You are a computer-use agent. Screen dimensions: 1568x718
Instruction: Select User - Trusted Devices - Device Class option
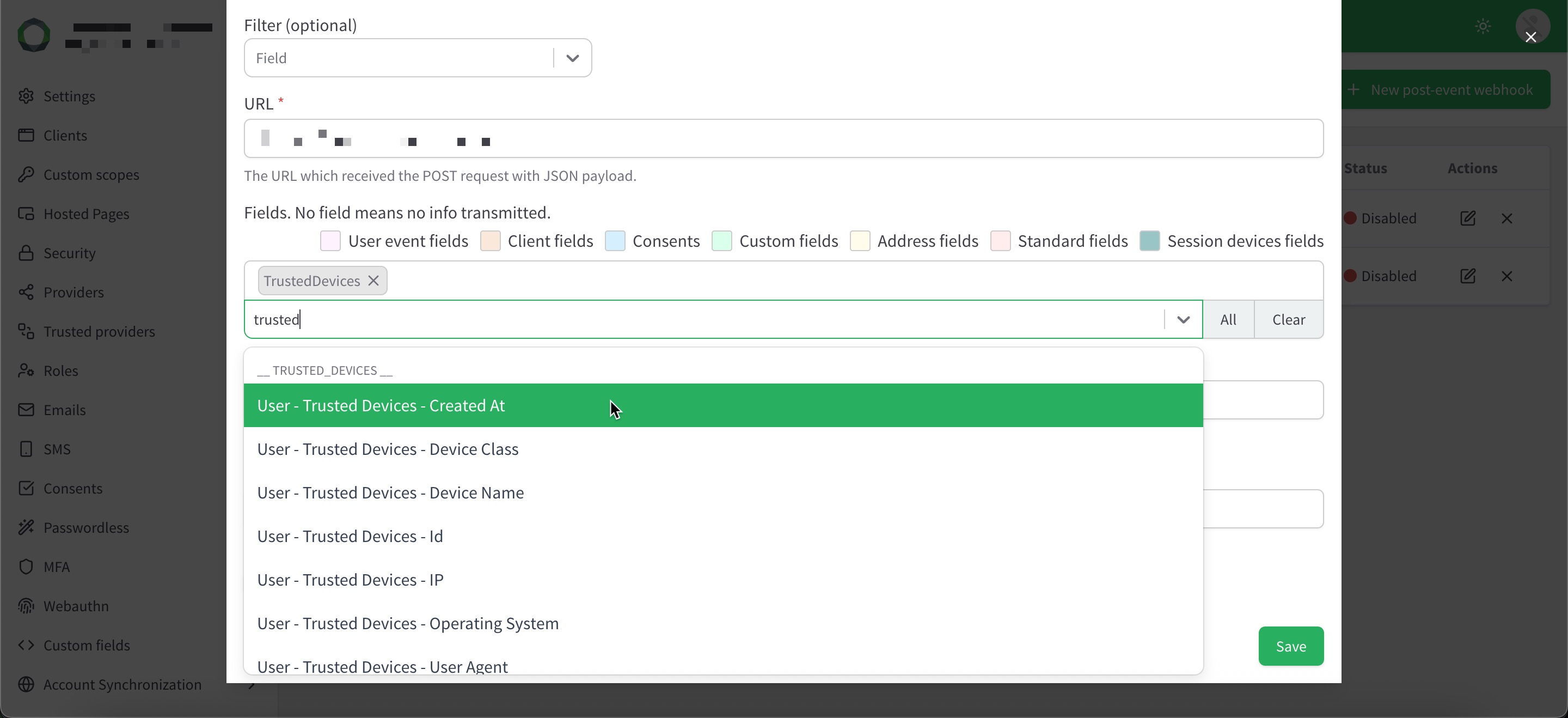[388, 449]
